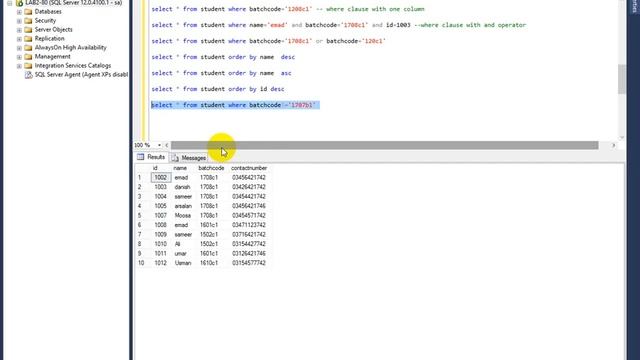Viewport: 640px width, 360px height.
Task: Click the Replication folder icon
Action: (x=28, y=39)
